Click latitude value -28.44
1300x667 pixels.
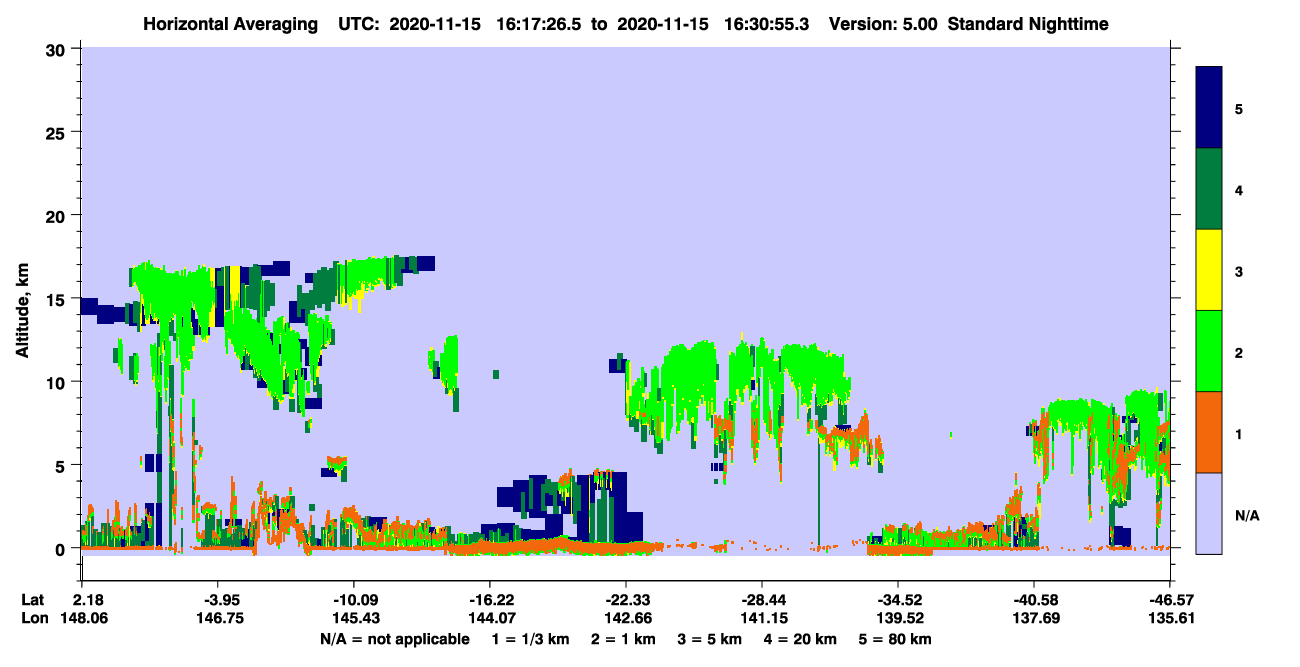coord(761,600)
